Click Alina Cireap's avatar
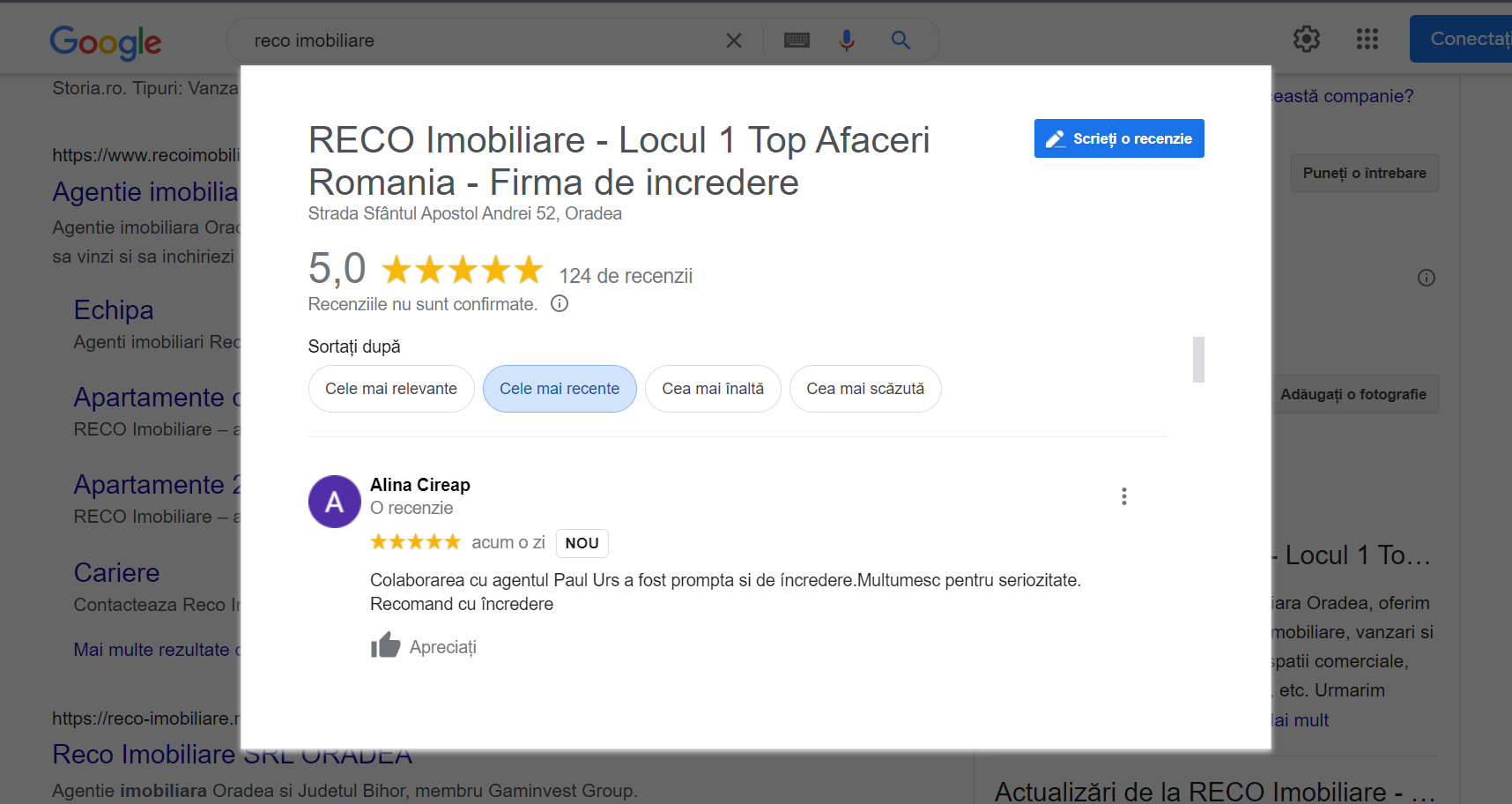Screen dimensions: 1512x804 pyautogui.click(x=334, y=502)
